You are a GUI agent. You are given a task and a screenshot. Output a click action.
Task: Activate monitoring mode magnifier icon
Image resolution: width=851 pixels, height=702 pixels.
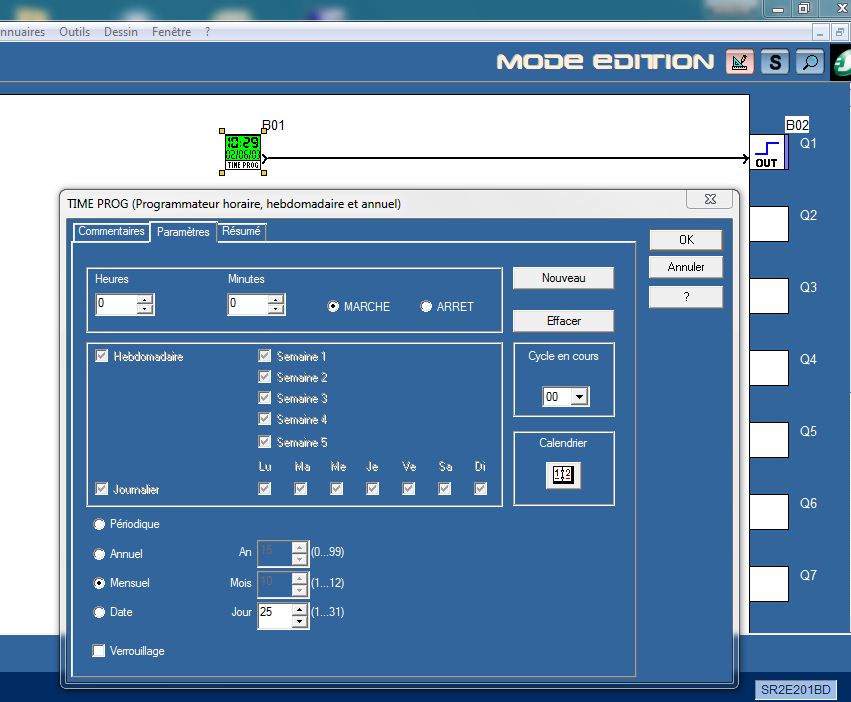point(810,62)
